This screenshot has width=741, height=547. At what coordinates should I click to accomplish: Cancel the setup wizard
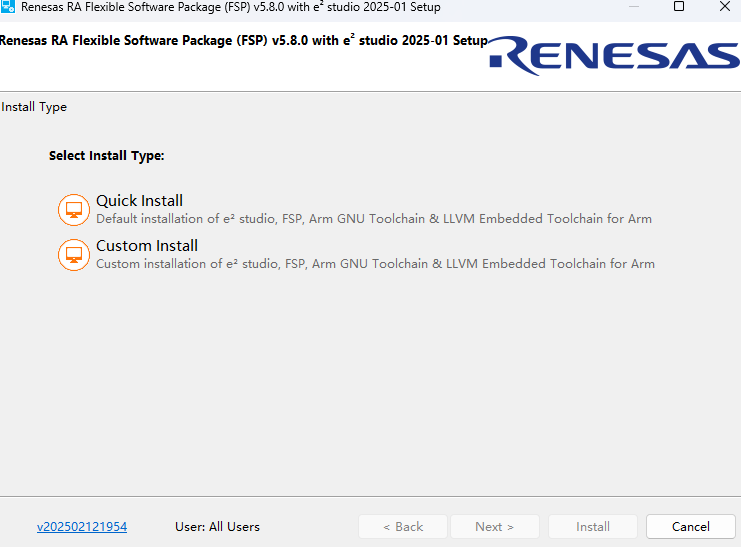coord(690,527)
